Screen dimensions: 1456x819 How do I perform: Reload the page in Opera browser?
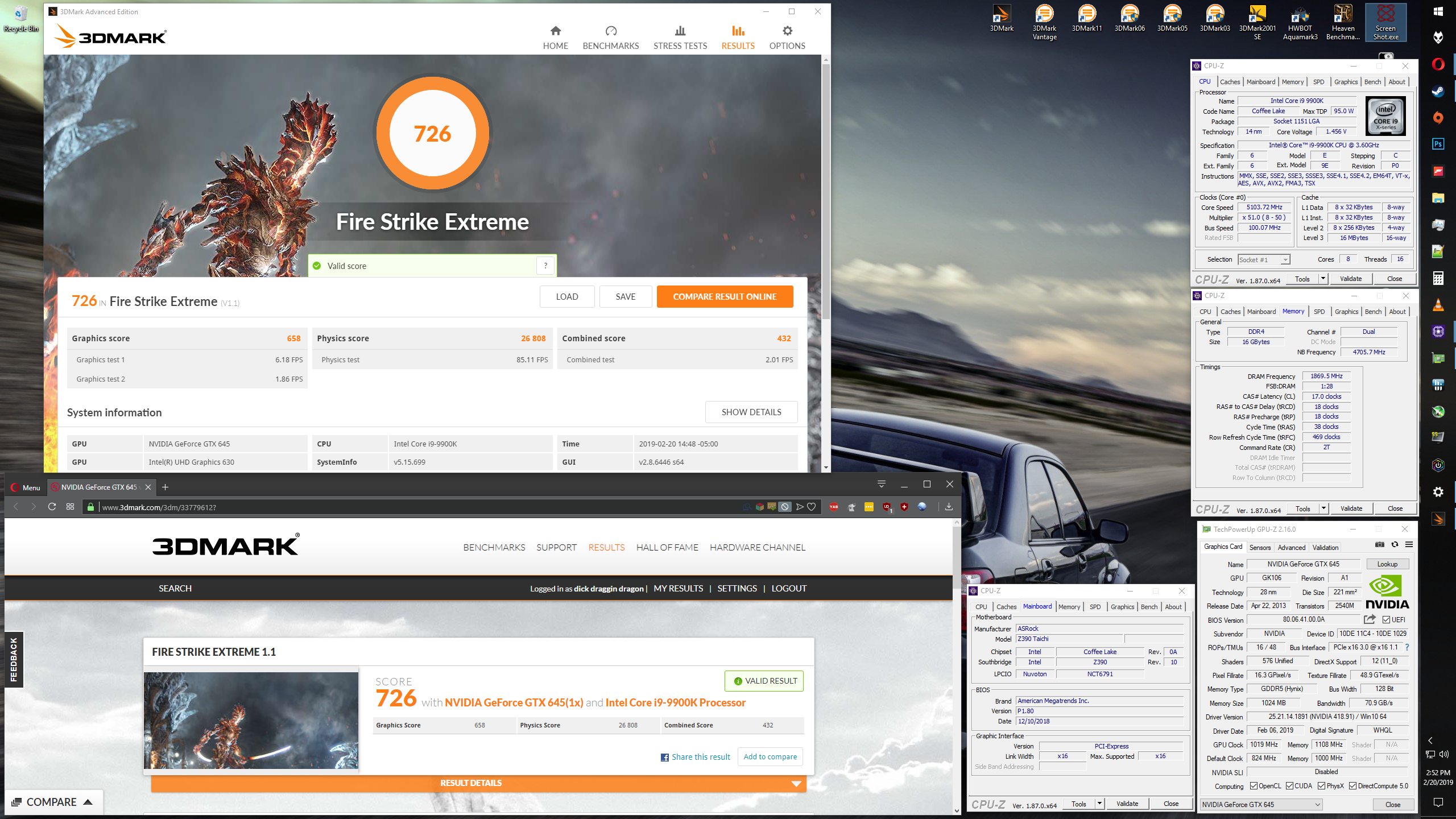[x=52, y=507]
